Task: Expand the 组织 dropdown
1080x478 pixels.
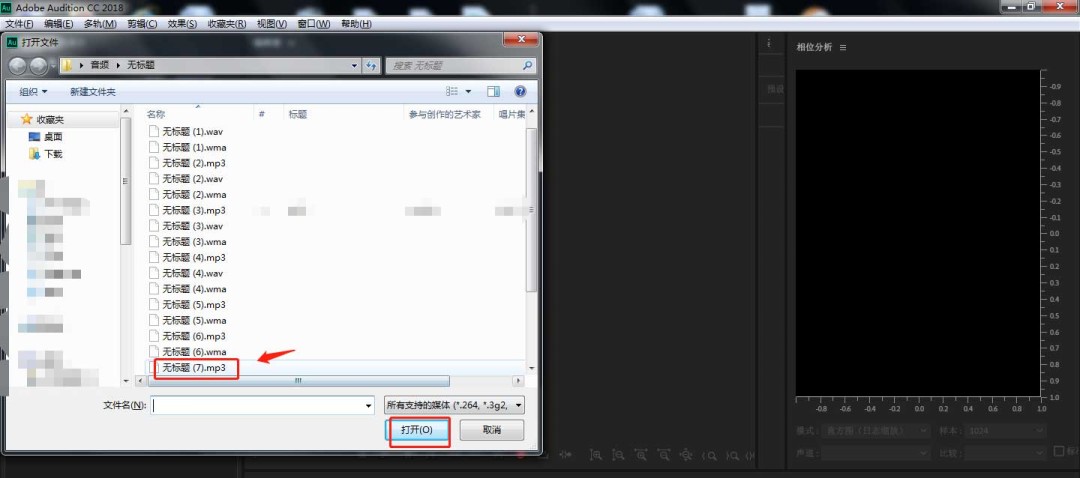Action: tap(34, 92)
